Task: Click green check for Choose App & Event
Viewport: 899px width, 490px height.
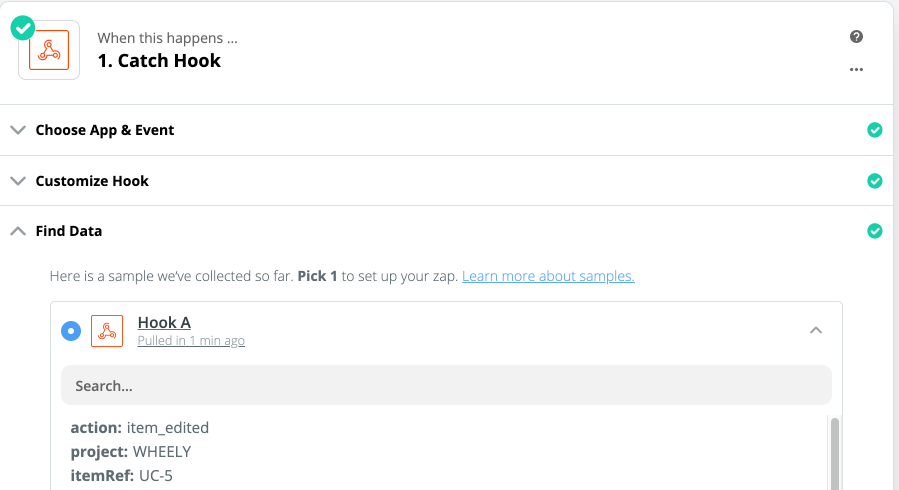Action: point(874,130)
